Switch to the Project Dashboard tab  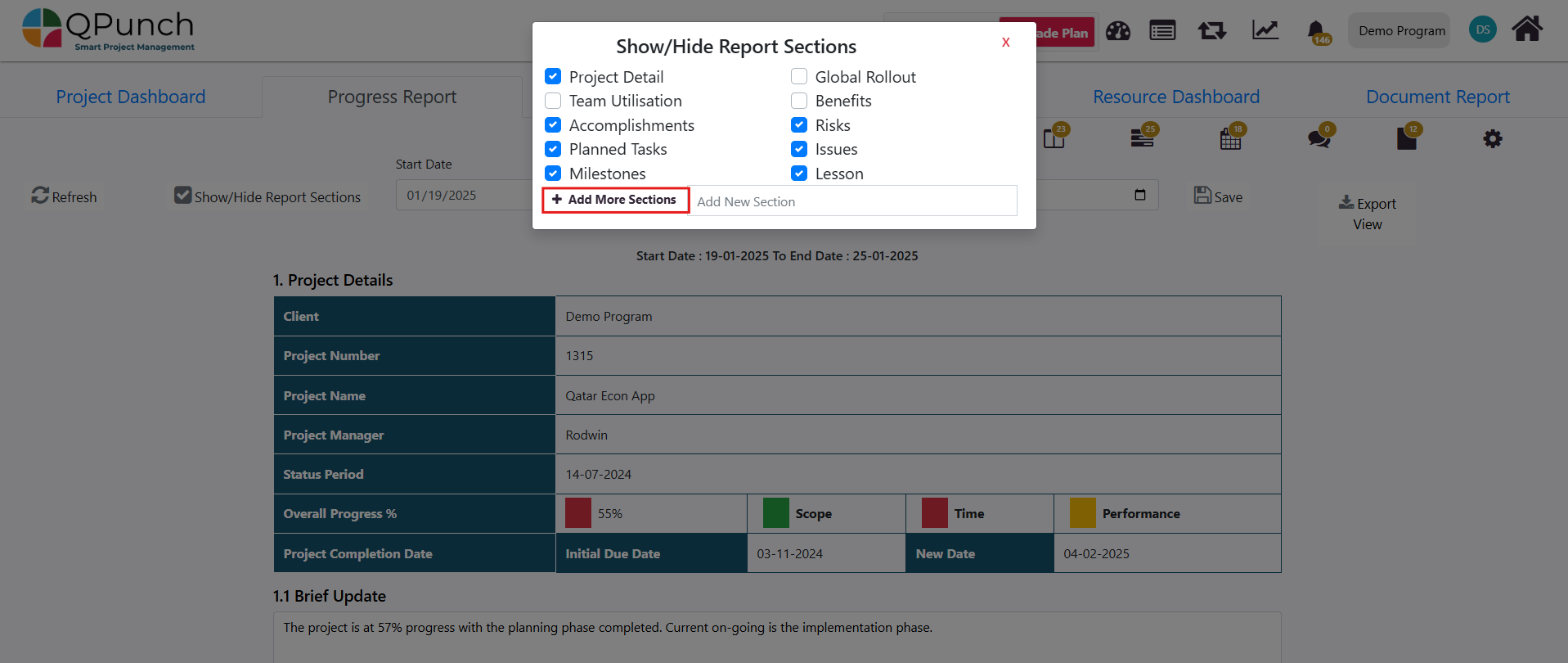click(x=131, y=97)
